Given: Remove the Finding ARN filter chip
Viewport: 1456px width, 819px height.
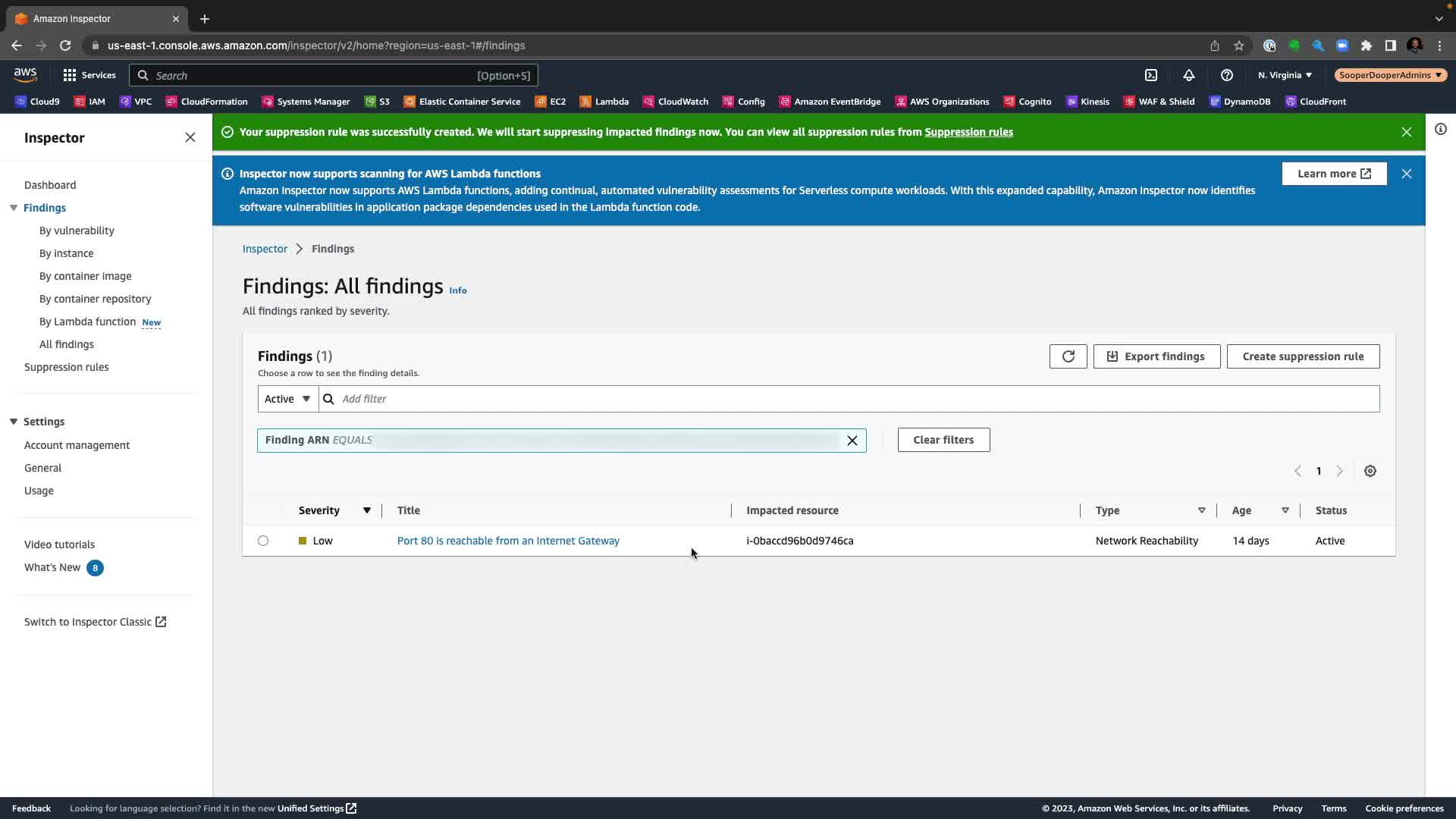Looking at the screenshot, I should point(852,441).
